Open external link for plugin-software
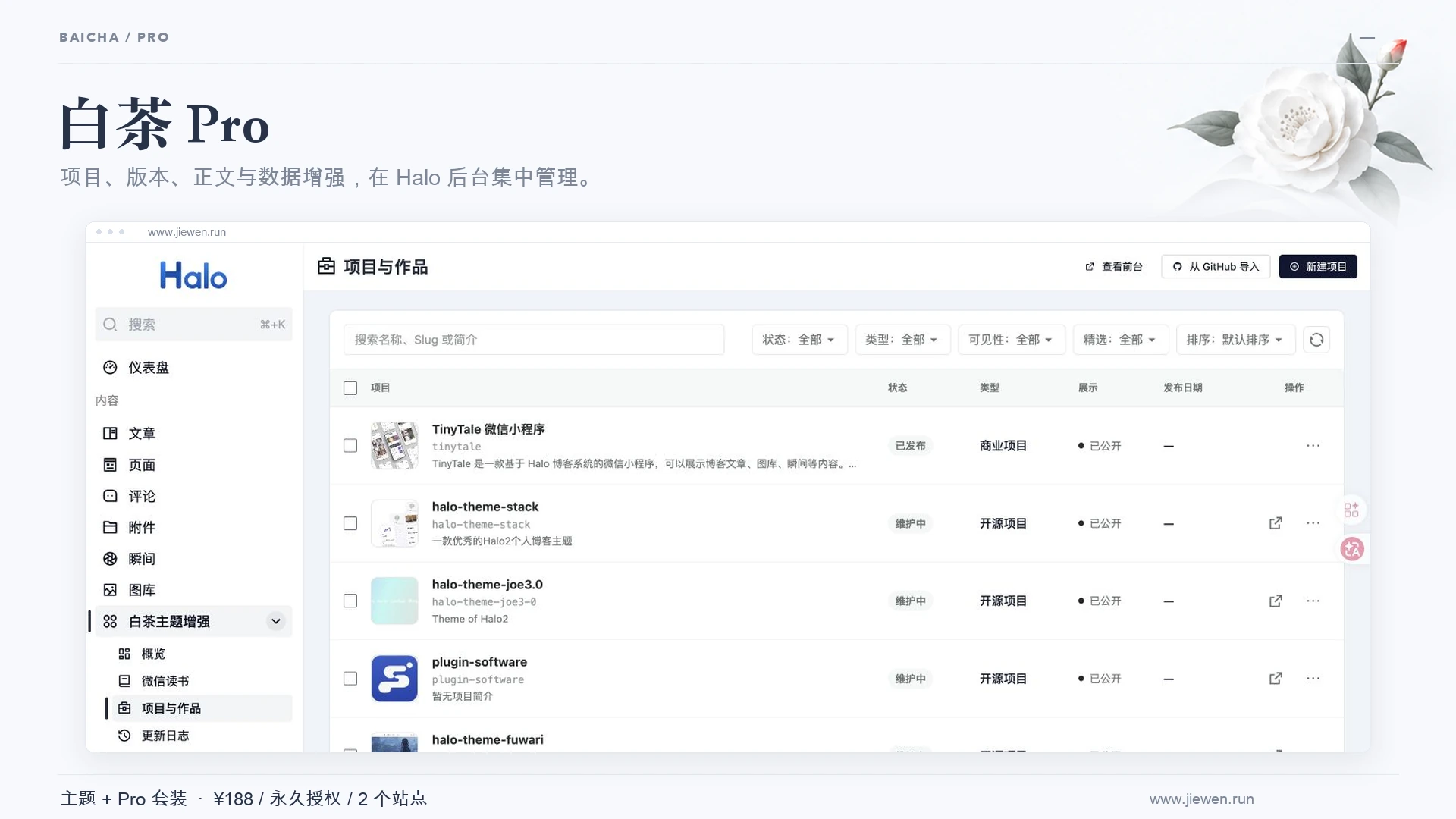Image resolution: width=1456 pixels, height=819 pixels. (1276, 679)
